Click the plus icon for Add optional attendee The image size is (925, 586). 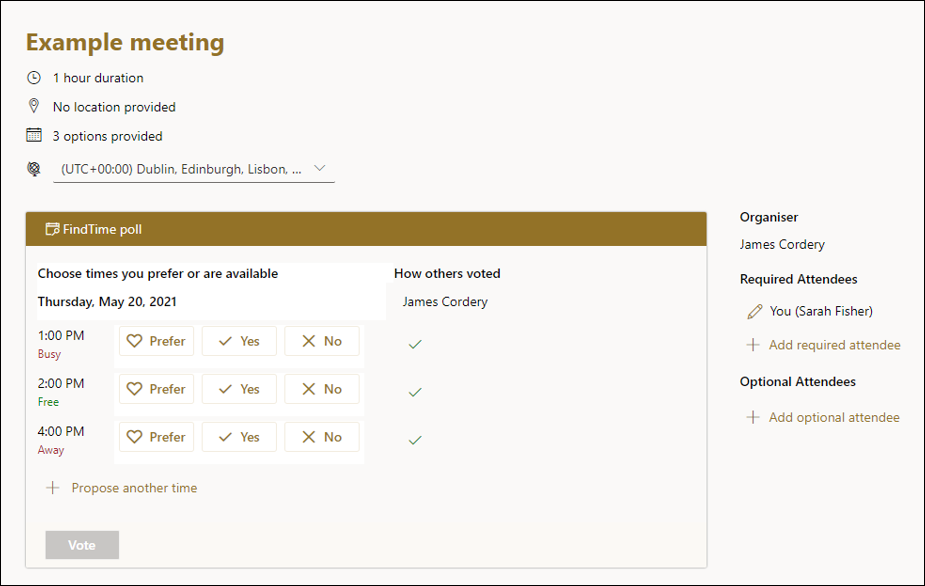click(x=753, y=417)
